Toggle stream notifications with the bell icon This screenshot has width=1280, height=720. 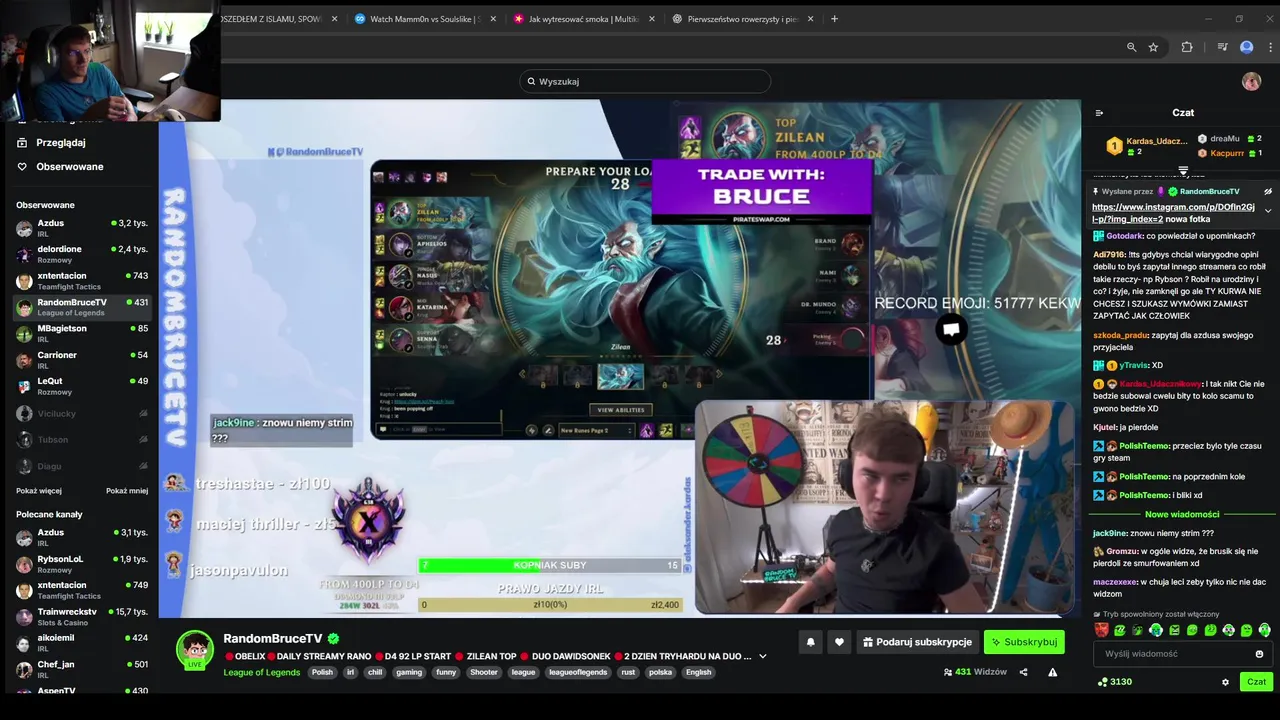[811, 642]
